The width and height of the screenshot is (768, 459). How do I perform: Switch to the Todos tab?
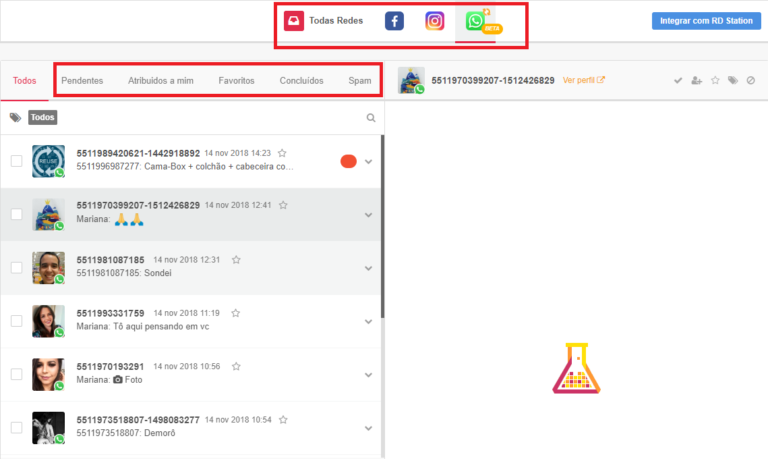[x=24, y=81]
